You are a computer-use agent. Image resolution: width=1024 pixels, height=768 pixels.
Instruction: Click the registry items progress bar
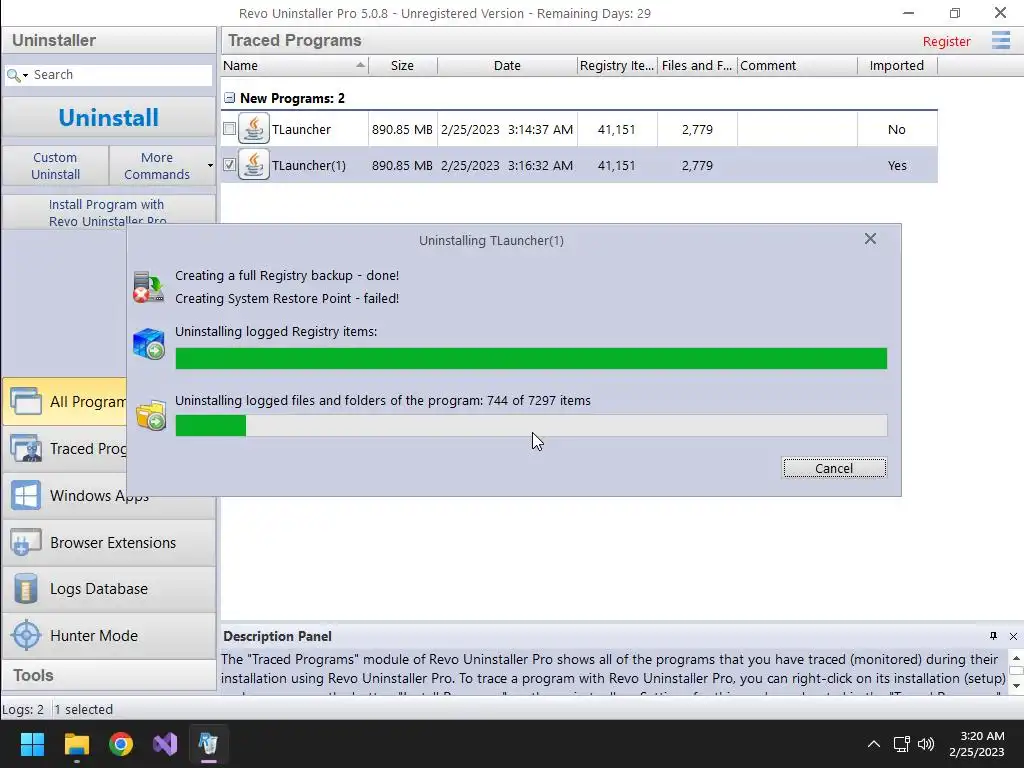pos(531,359)
